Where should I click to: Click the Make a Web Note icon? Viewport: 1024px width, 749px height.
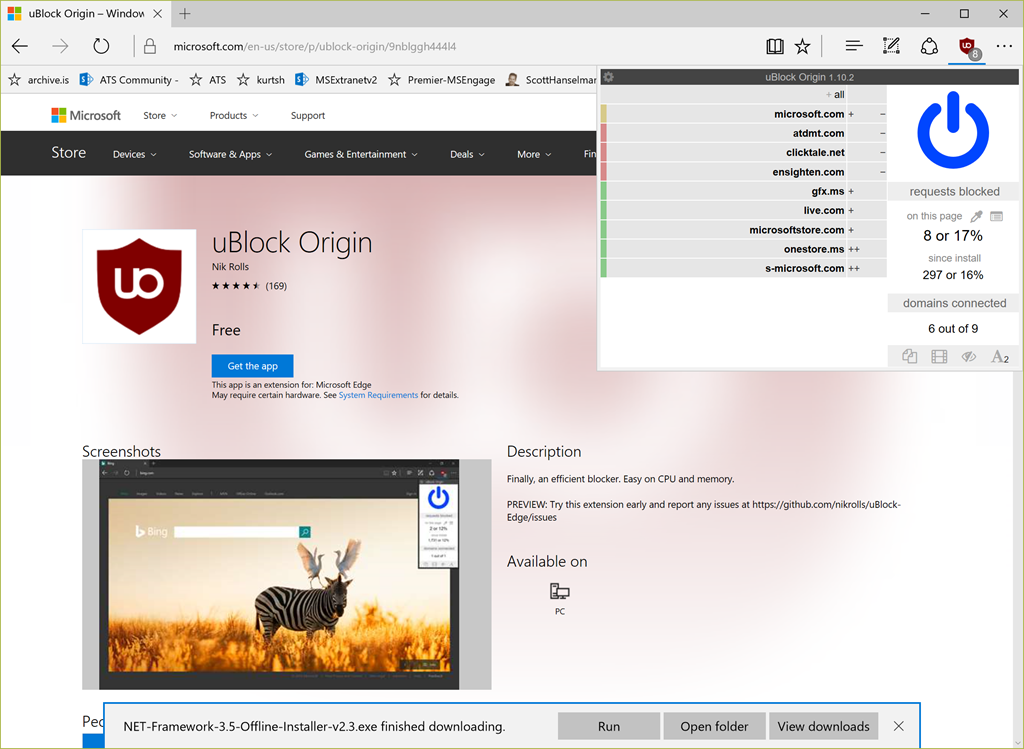click(891, 47)
